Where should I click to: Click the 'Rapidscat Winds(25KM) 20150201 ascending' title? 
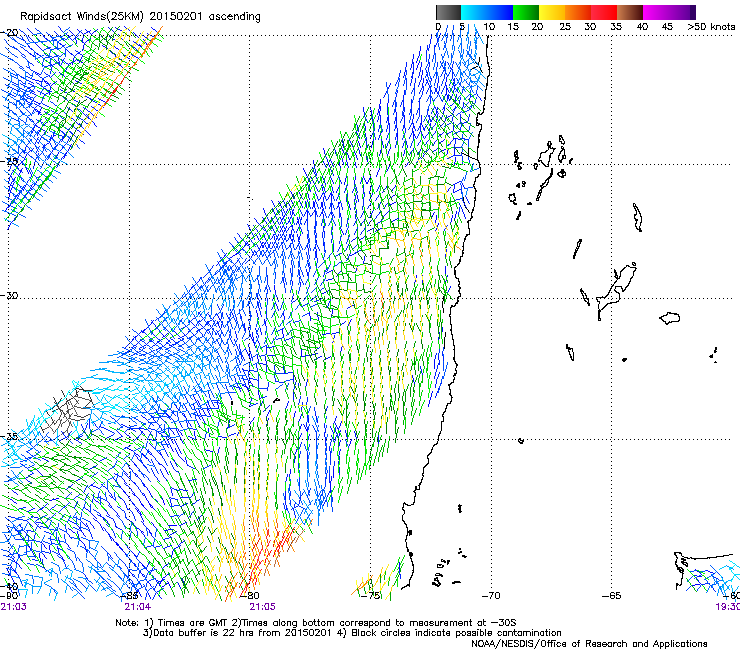[140, 17]
